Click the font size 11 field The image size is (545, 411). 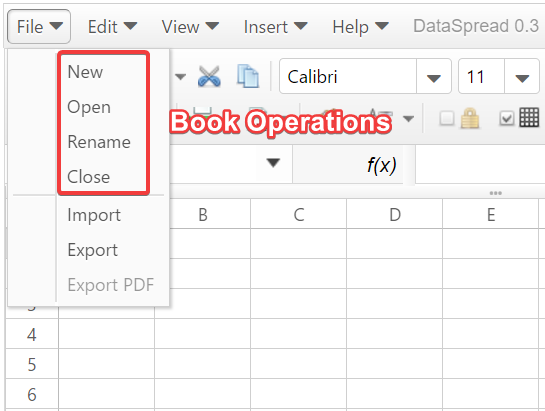click(481, 76)
